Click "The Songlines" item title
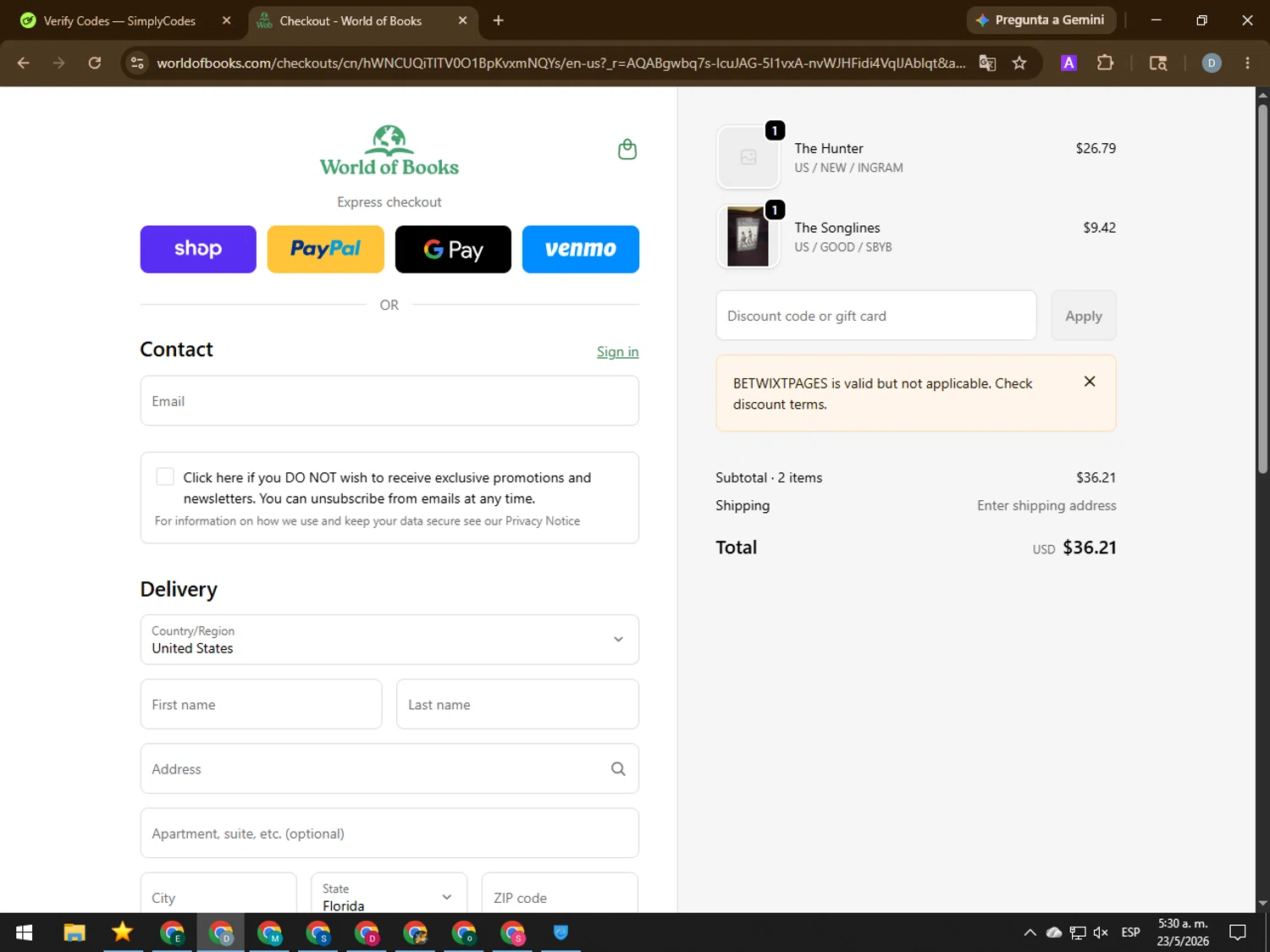The height and width of the screenshot is (952, 1270). click(837, 228)
